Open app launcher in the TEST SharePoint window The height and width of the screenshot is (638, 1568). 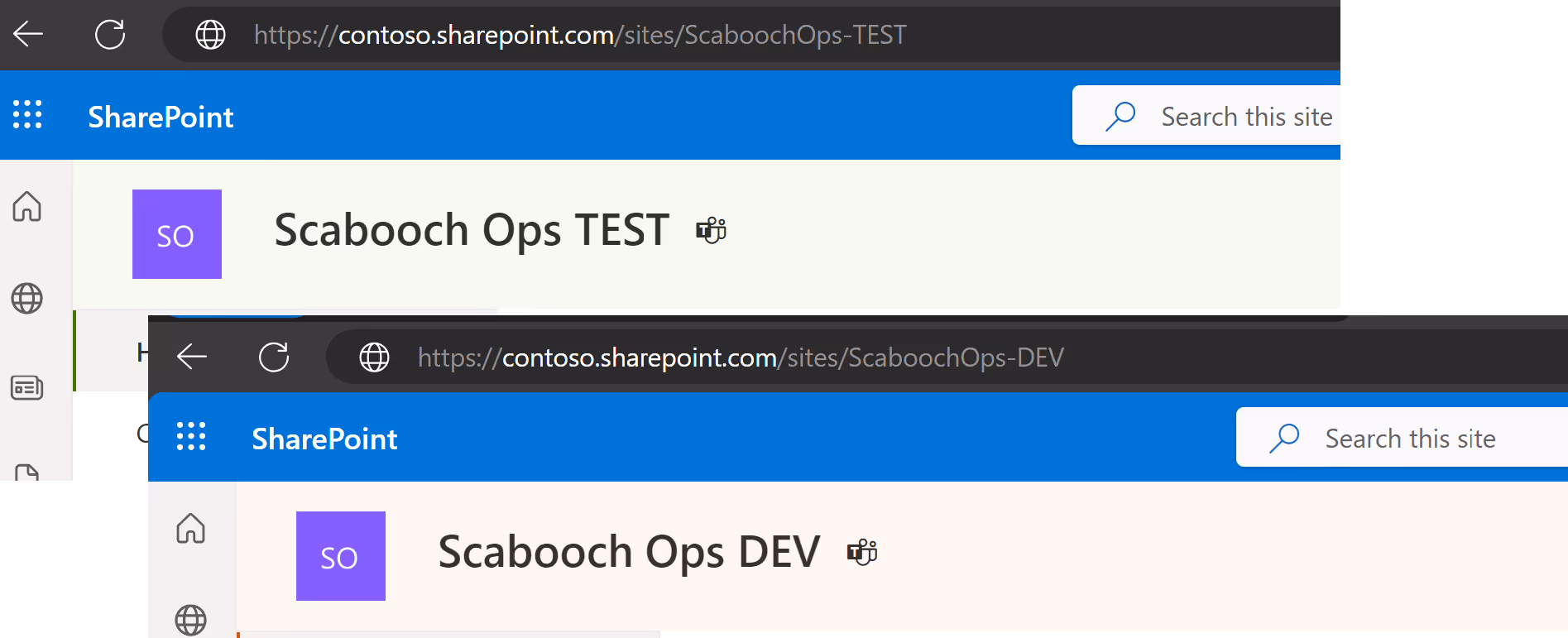point(27,114)
